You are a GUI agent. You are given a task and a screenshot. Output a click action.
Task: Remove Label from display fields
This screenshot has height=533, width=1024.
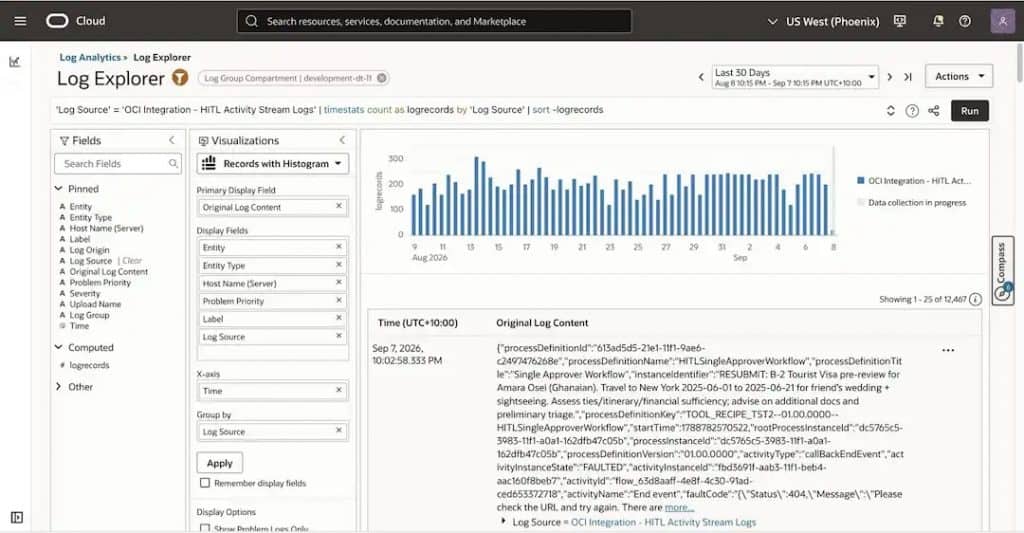(x=339, y=317)
